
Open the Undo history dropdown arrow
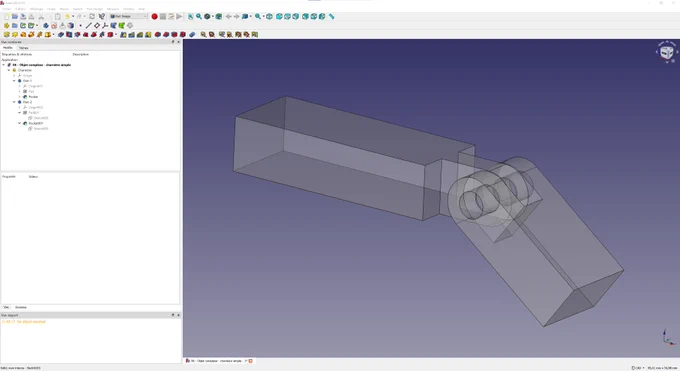pyautogui.click(x=73, y=16)
